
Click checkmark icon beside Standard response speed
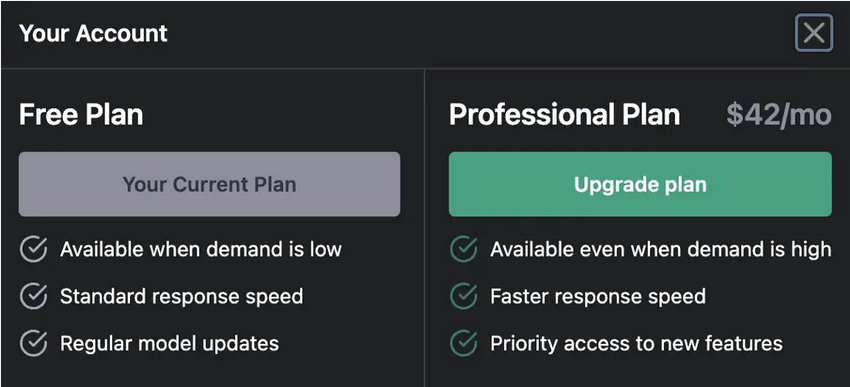tap(33, 296)
